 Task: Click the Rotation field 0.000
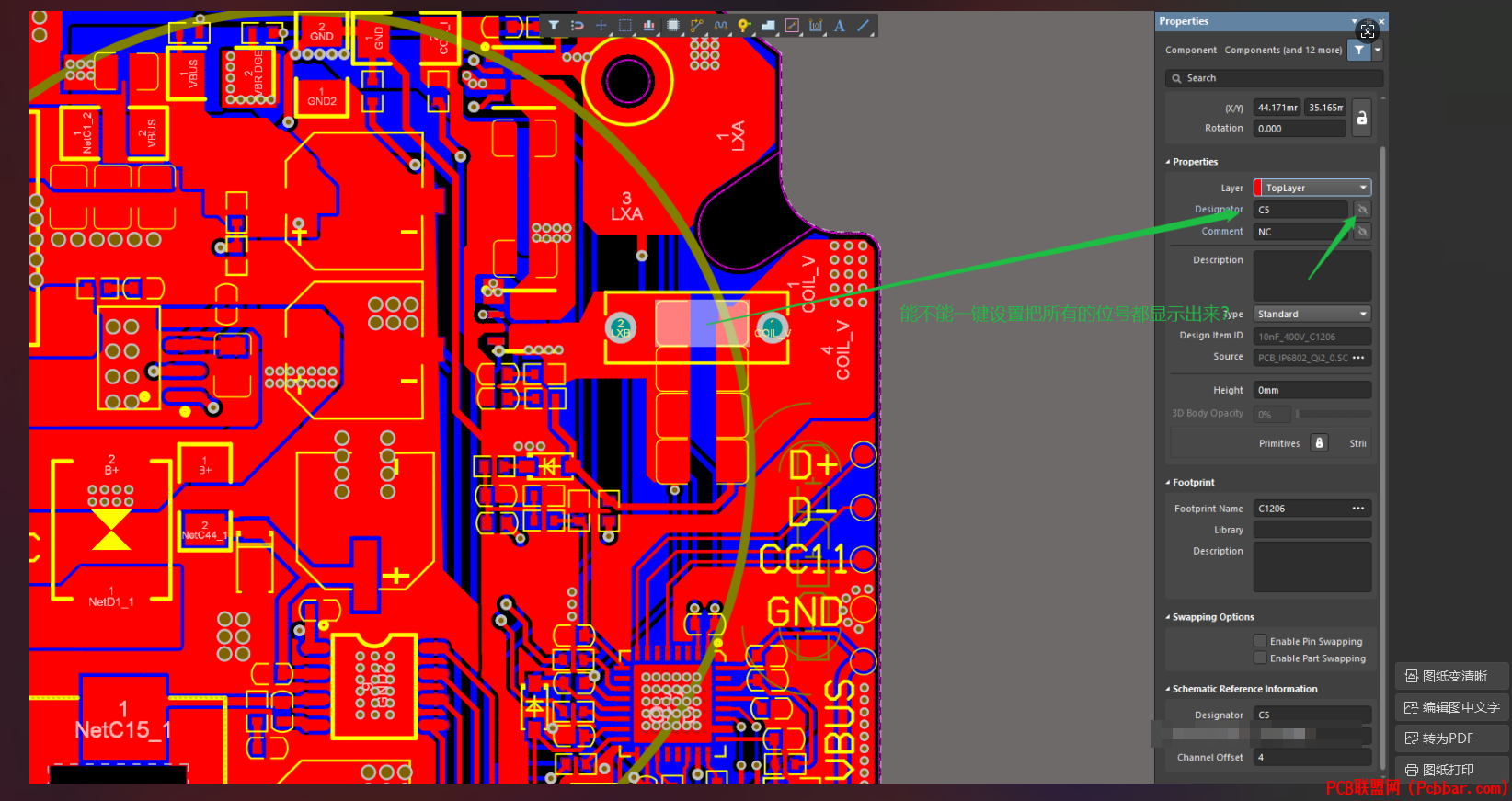(x=1300, y=129)
